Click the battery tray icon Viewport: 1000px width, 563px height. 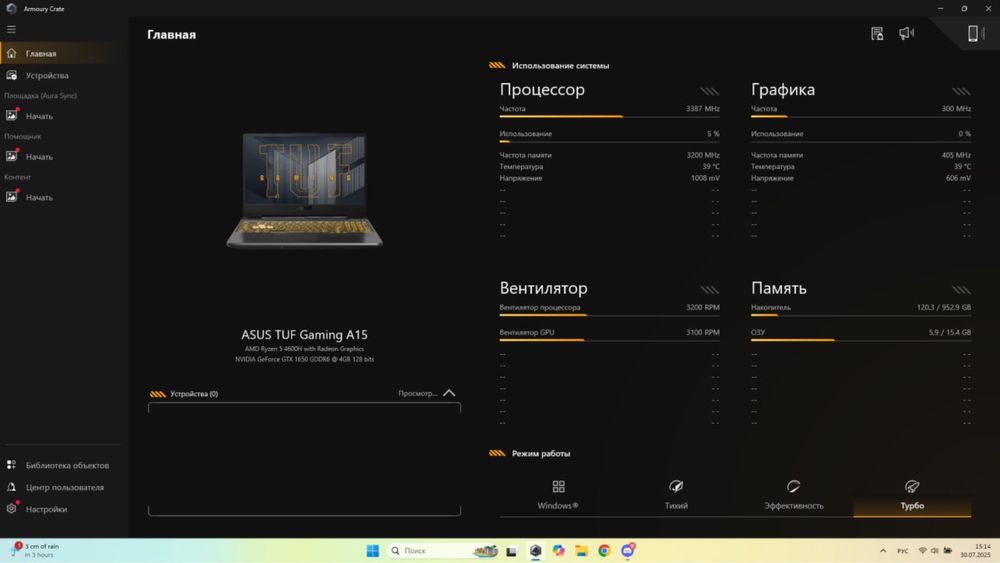click(948, 550)
